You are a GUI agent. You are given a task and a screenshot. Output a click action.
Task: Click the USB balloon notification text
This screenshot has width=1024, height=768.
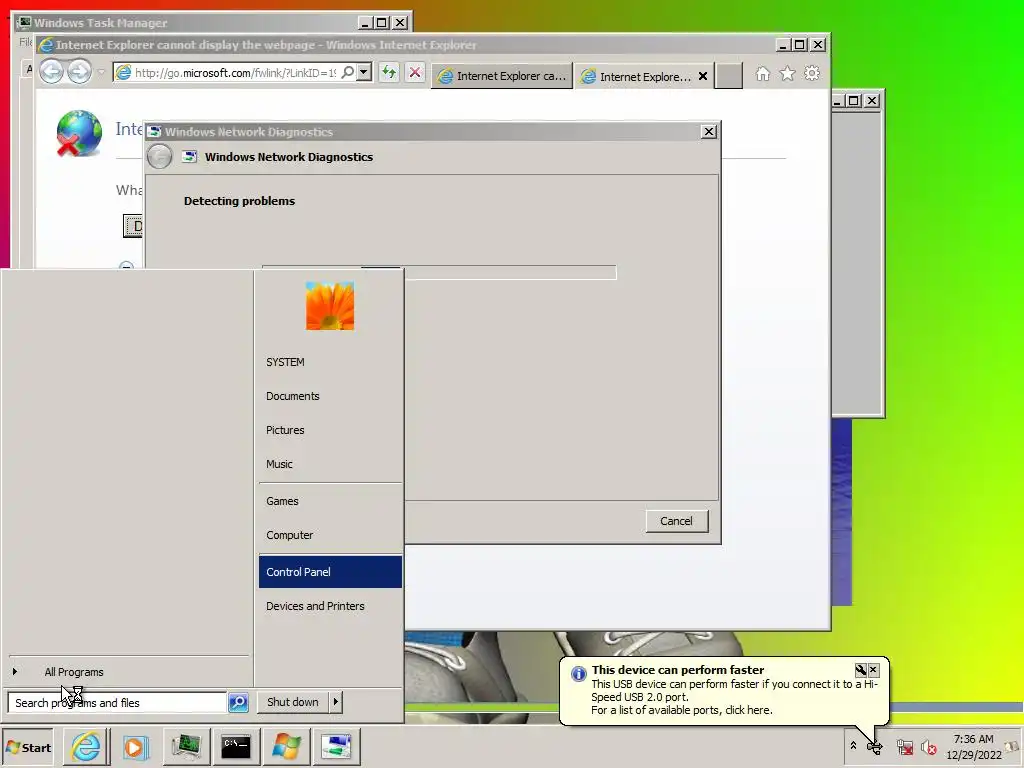click(734, 697)
